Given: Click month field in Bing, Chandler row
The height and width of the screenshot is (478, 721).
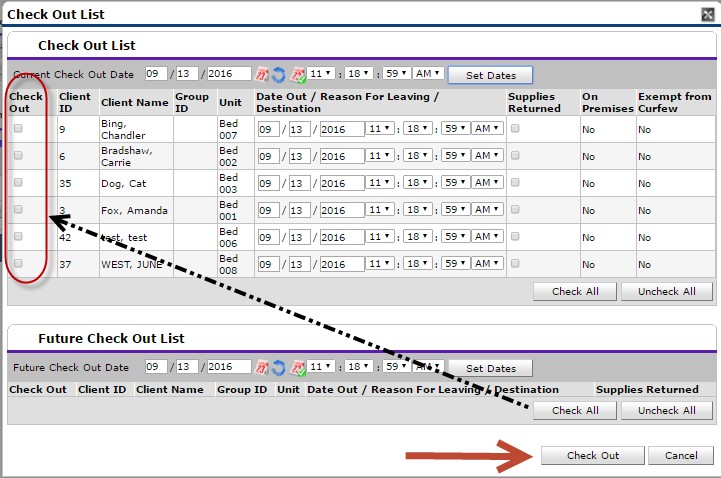Looking at the screenshot, I should pos(269,129).
